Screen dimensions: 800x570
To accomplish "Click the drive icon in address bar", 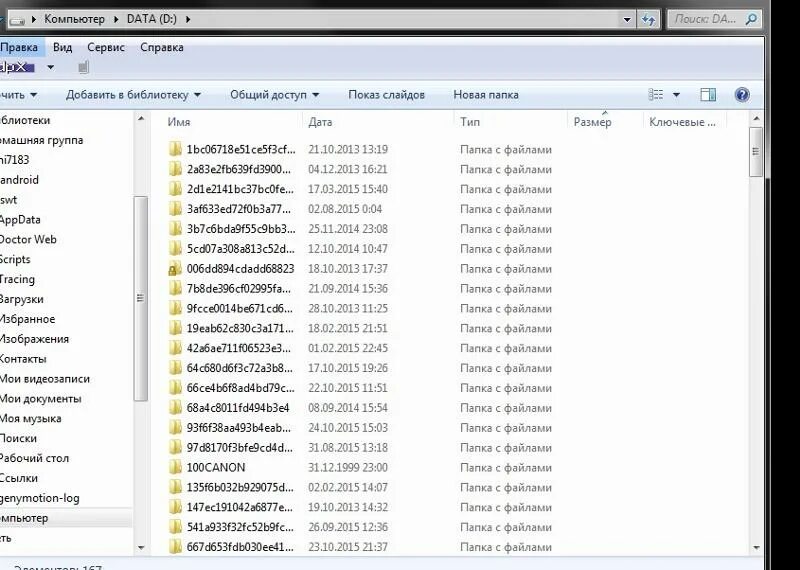I will pos(17,20).
